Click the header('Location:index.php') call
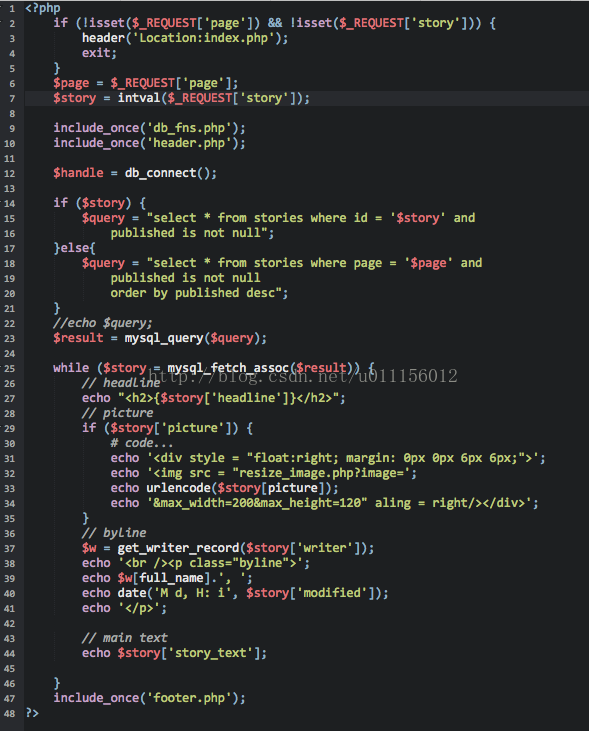The width and height of the screenshot is (589, 731). tap(185, 38)
